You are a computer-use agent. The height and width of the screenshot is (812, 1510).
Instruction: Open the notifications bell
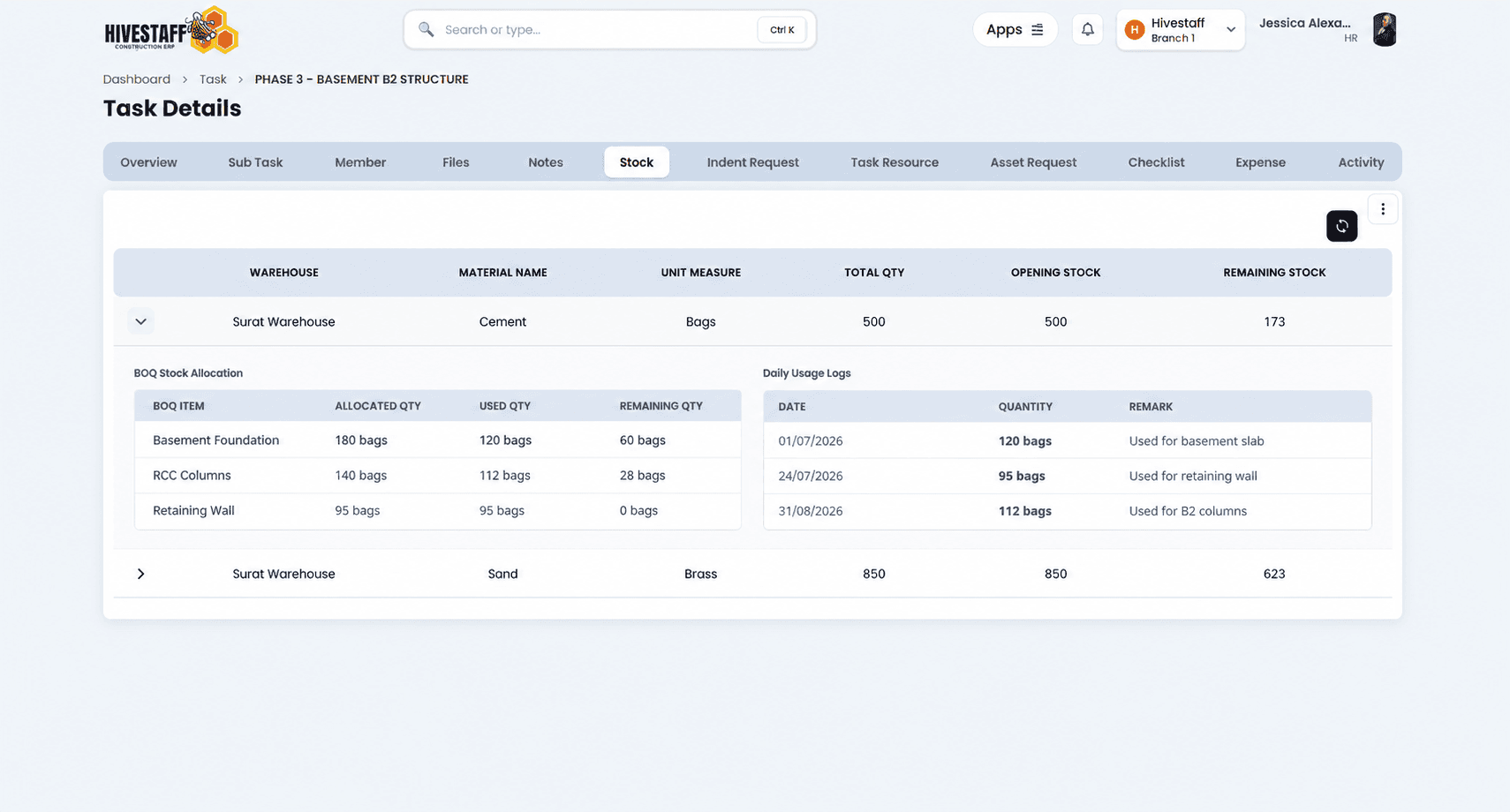[1087, 29]
